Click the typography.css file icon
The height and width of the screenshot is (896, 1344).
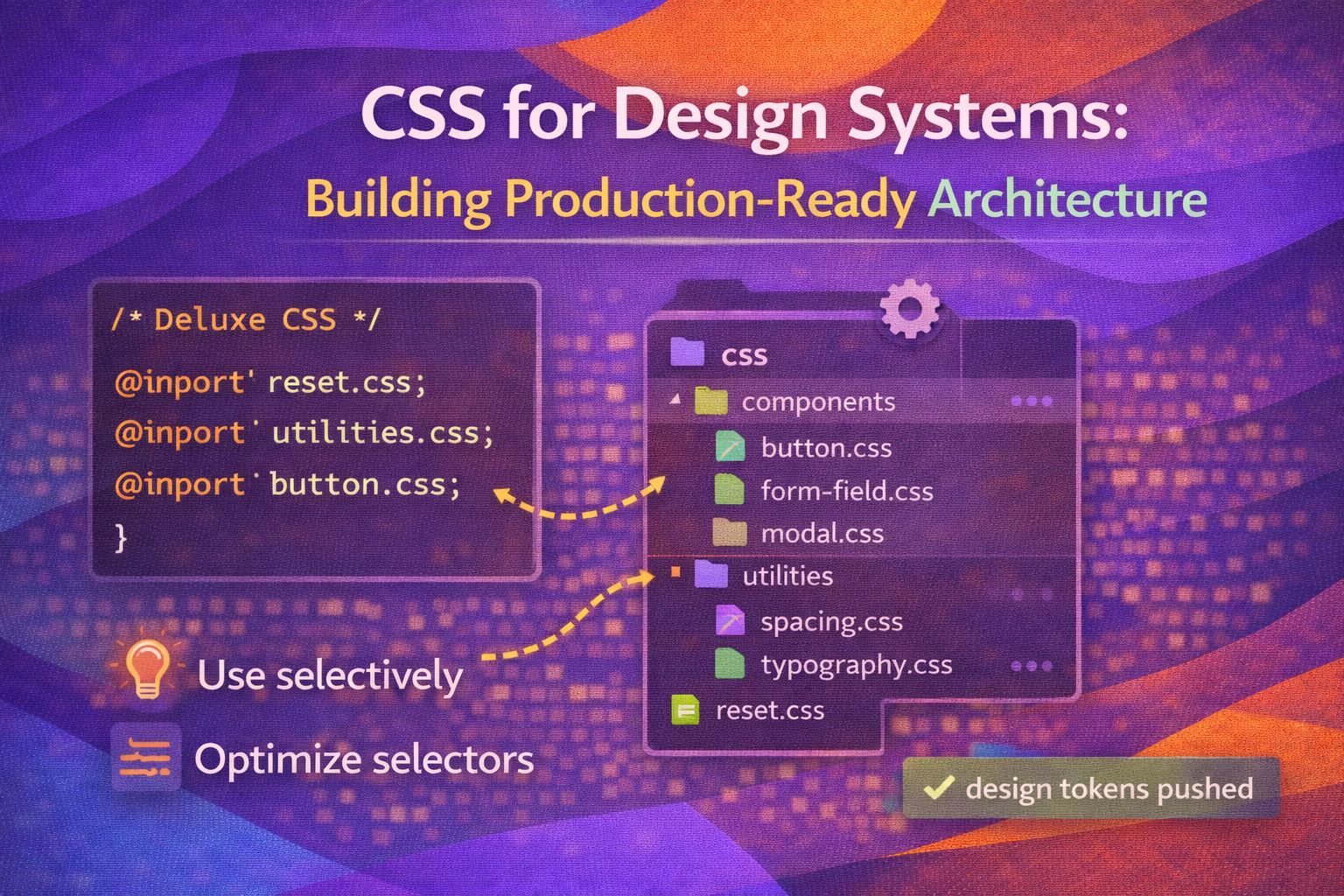(x=730, y=664)
